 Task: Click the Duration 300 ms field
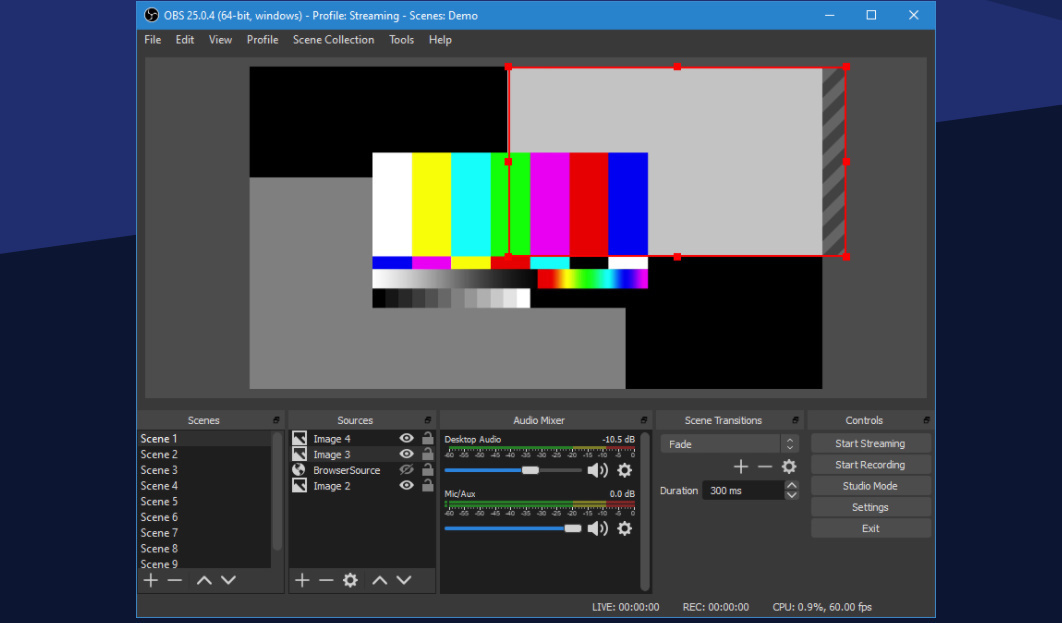click(743, 490)
